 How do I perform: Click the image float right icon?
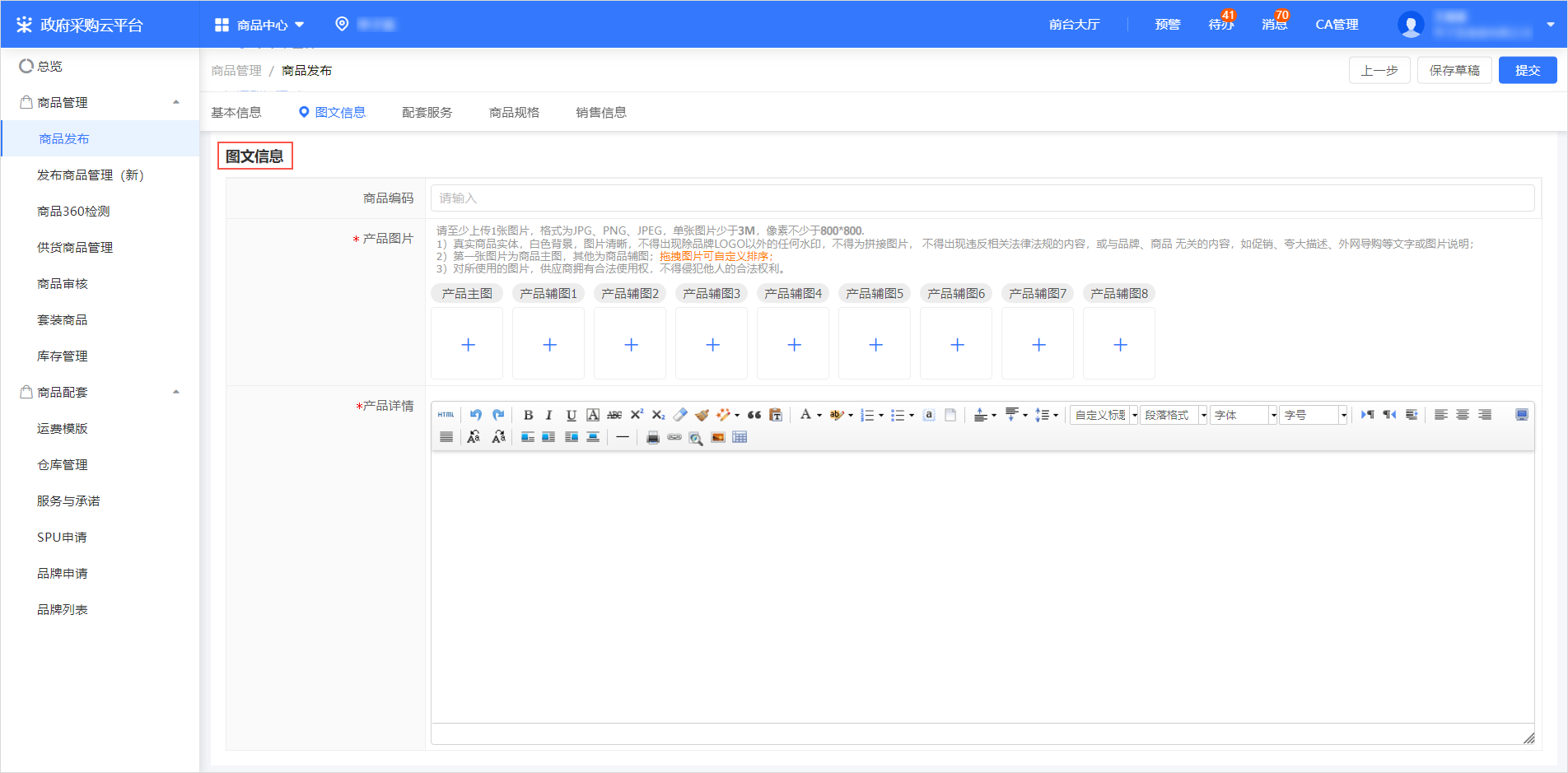click(571, 437)
